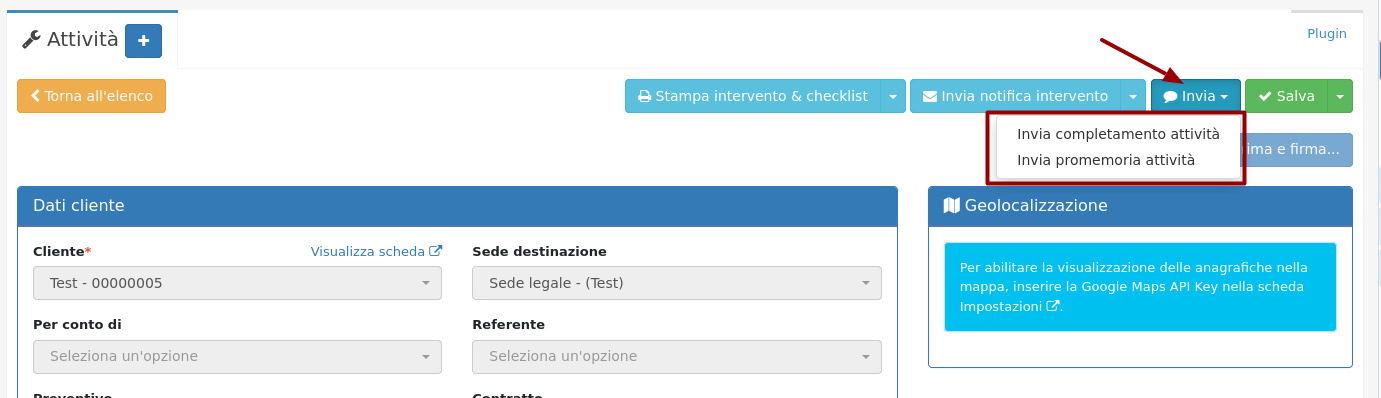Open the Per conto di selector
Screen dimensions: 1381x398
[x=237, y=356]
